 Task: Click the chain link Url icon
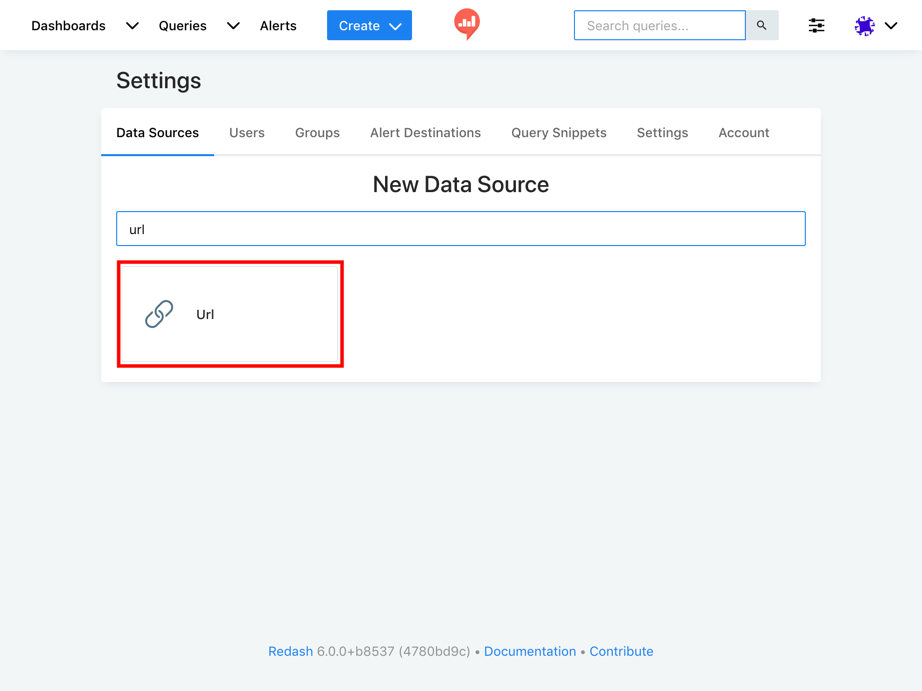pyautogui.click(x=159, y=314)
